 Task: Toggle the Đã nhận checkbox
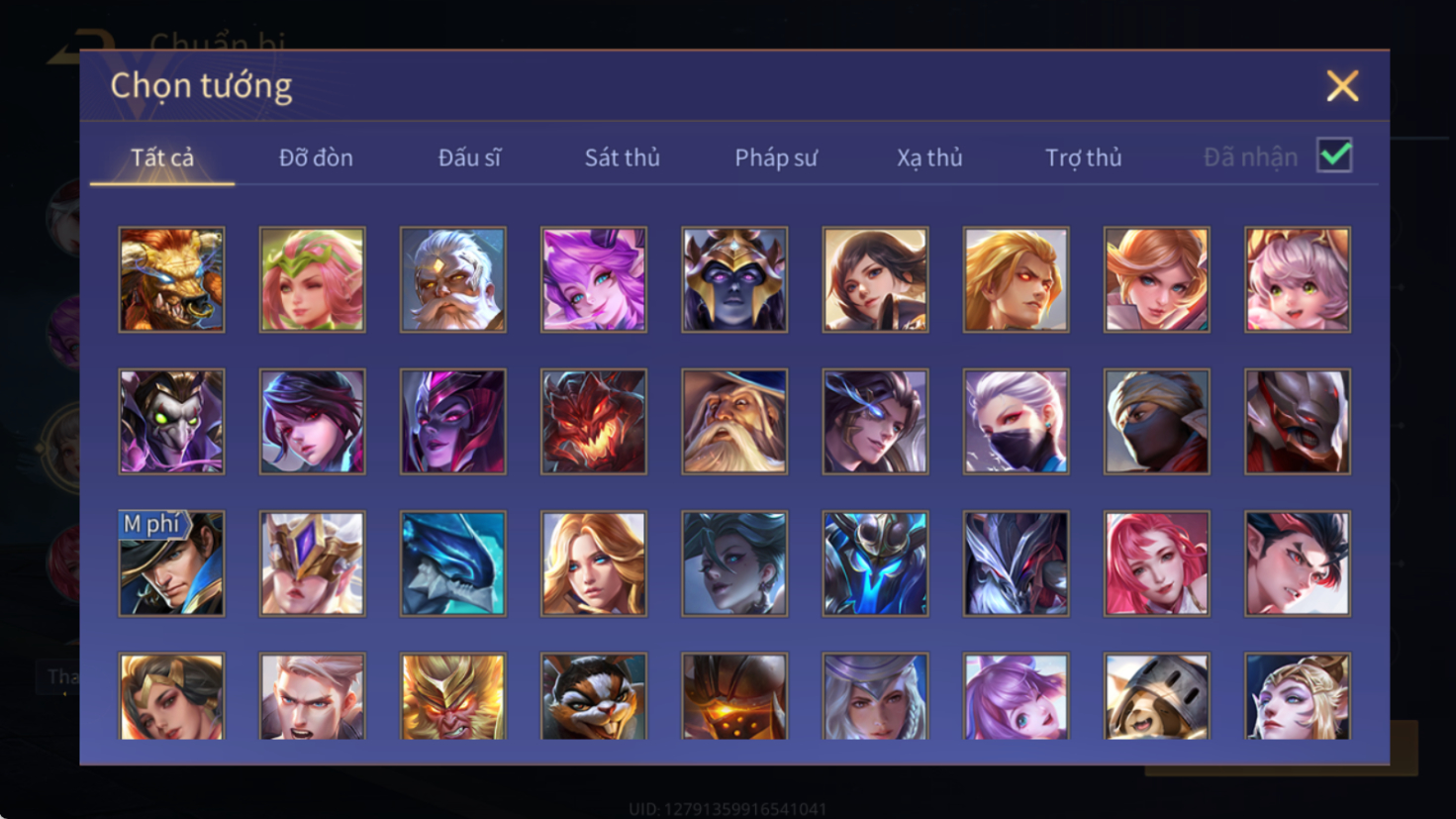[1334, 155]
